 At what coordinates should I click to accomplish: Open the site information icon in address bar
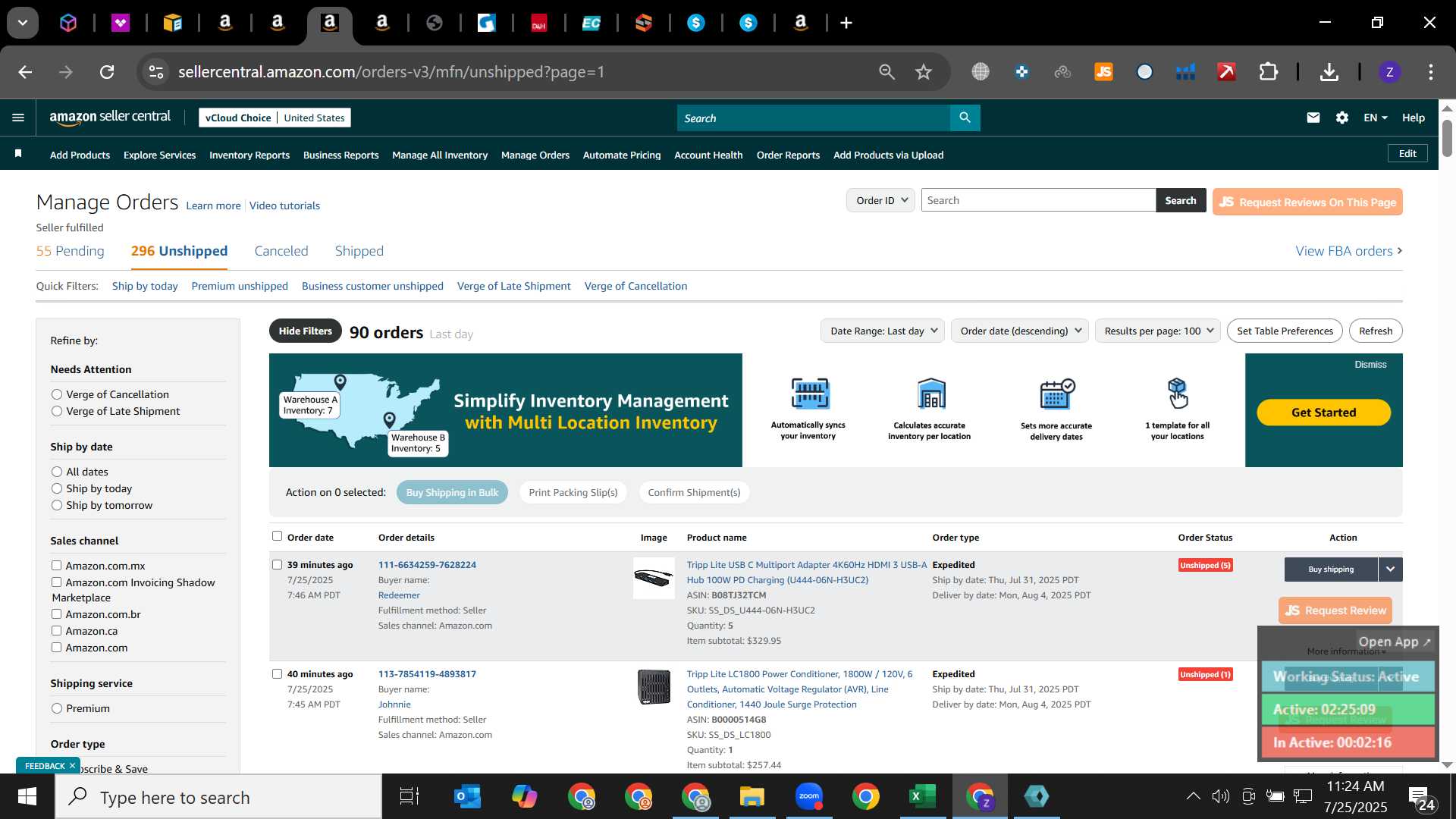tap(155, 72)
